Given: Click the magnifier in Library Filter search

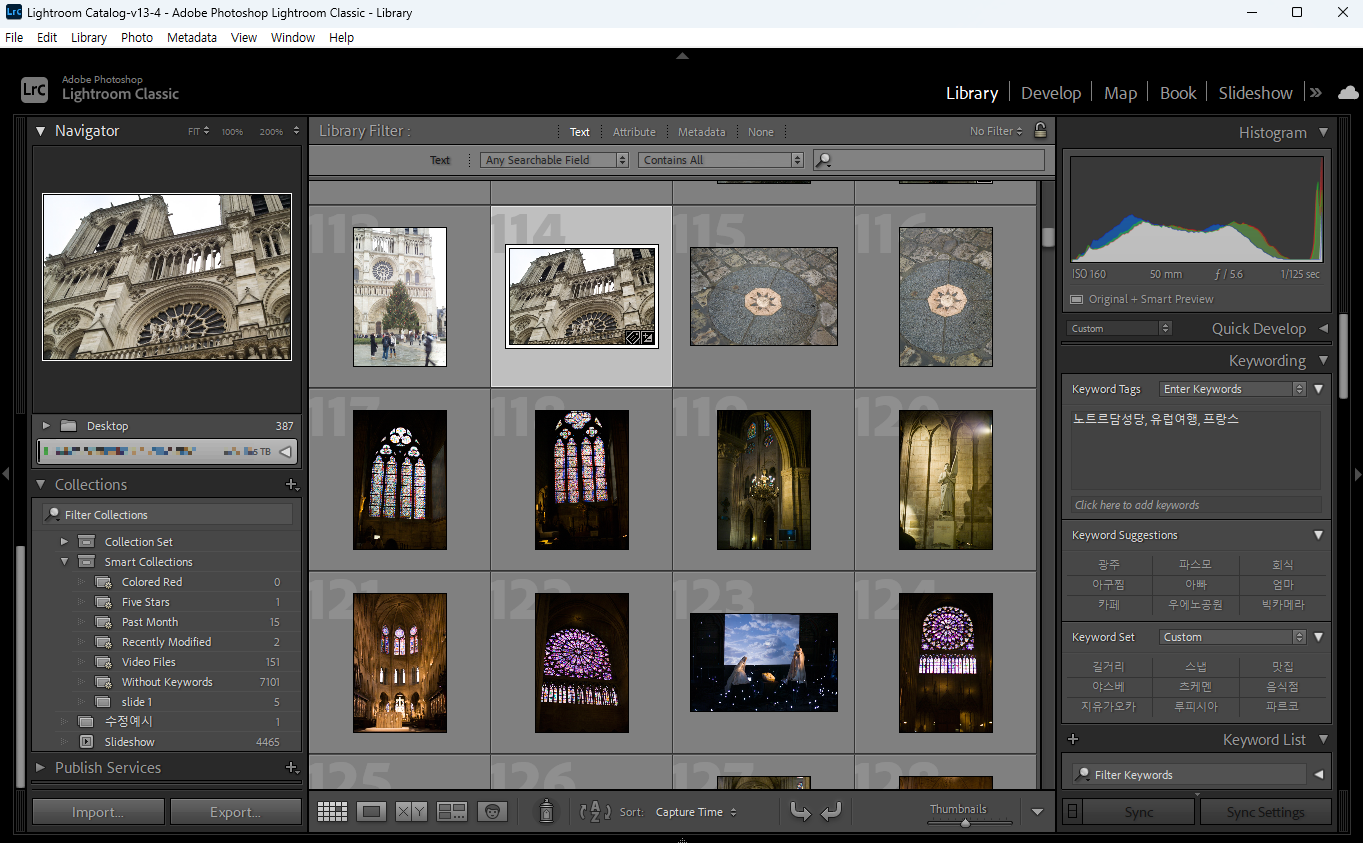Looking at the screenshot, I should pos(825,160).
